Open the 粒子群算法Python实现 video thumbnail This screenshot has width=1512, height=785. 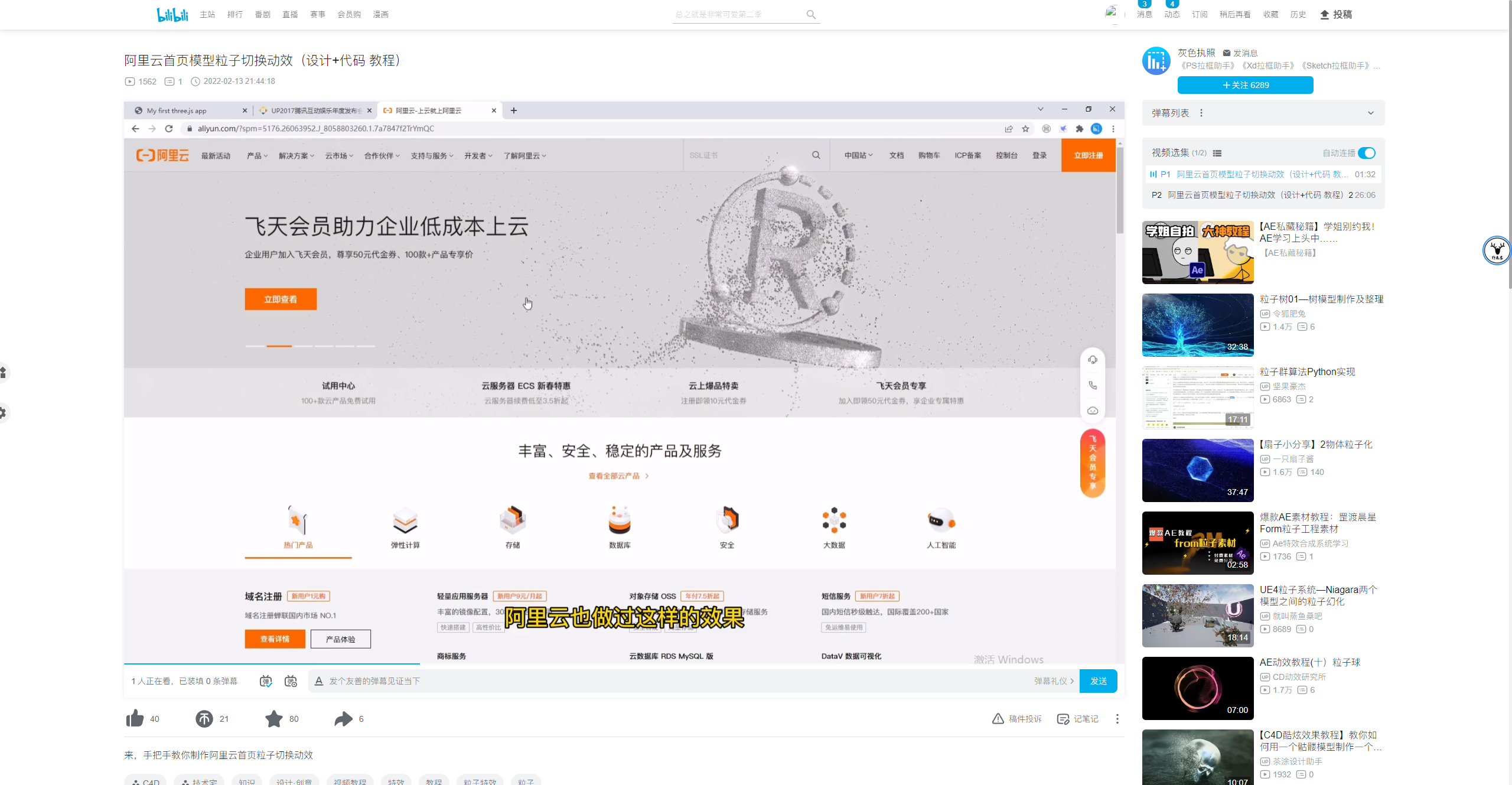[x=1198, y=398]
